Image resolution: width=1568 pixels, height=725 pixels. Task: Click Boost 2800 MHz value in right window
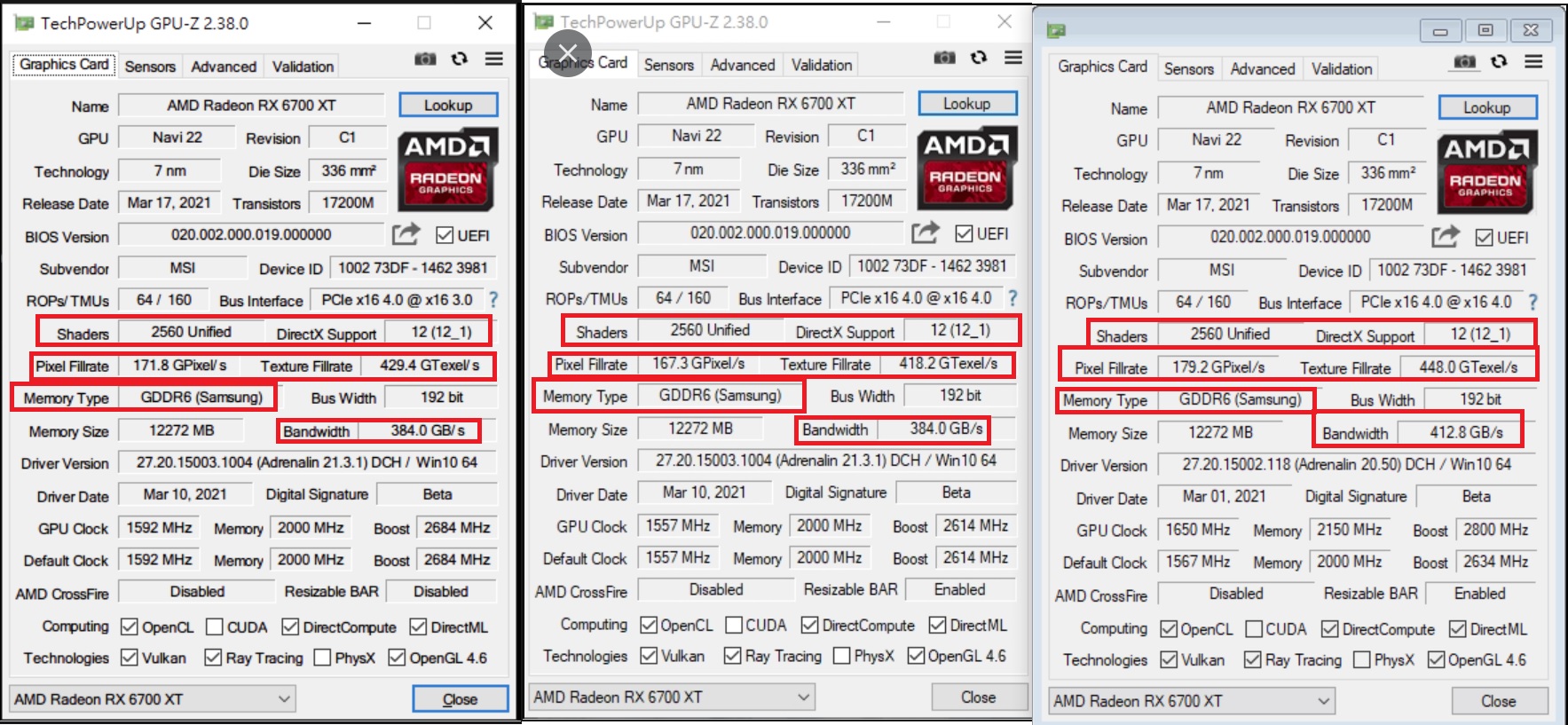pos(1495,529)
